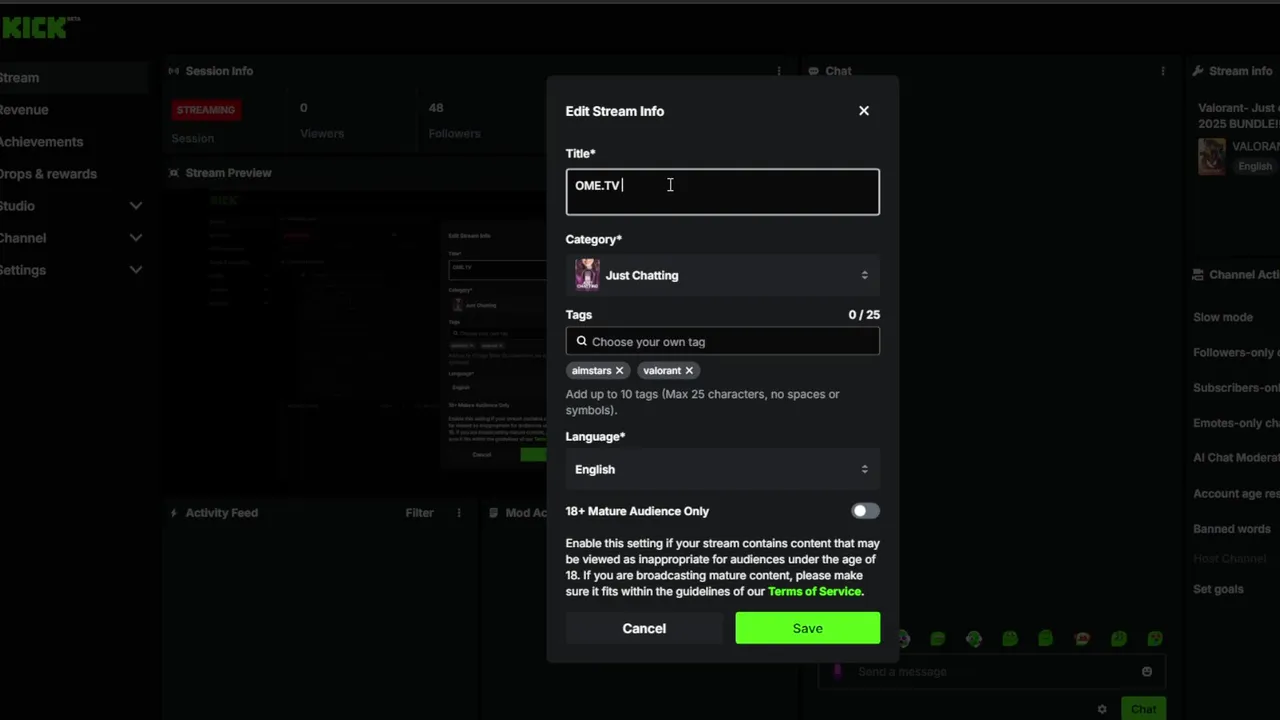Click the Just Chatting category thumbnail
Viewport: 1280px width, 720px height.
click(x=587, y=275)
